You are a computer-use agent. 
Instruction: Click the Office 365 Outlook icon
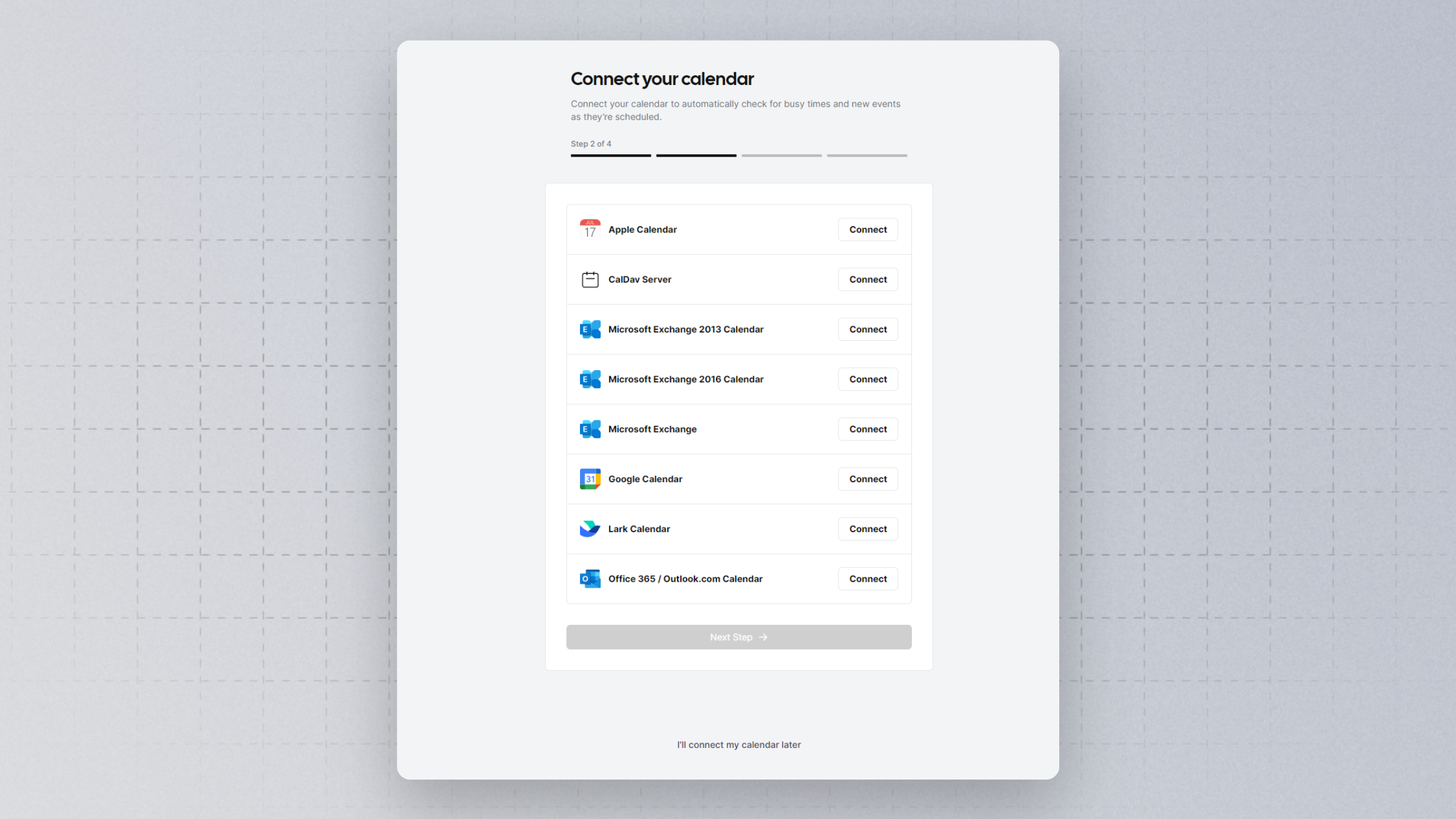coord(590,579)
